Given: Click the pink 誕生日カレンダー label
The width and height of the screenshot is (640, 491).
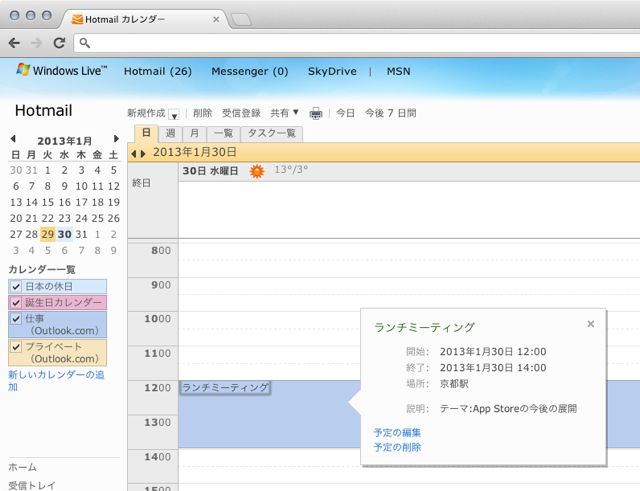Looking at the screenshot, I should pos(63,303).
